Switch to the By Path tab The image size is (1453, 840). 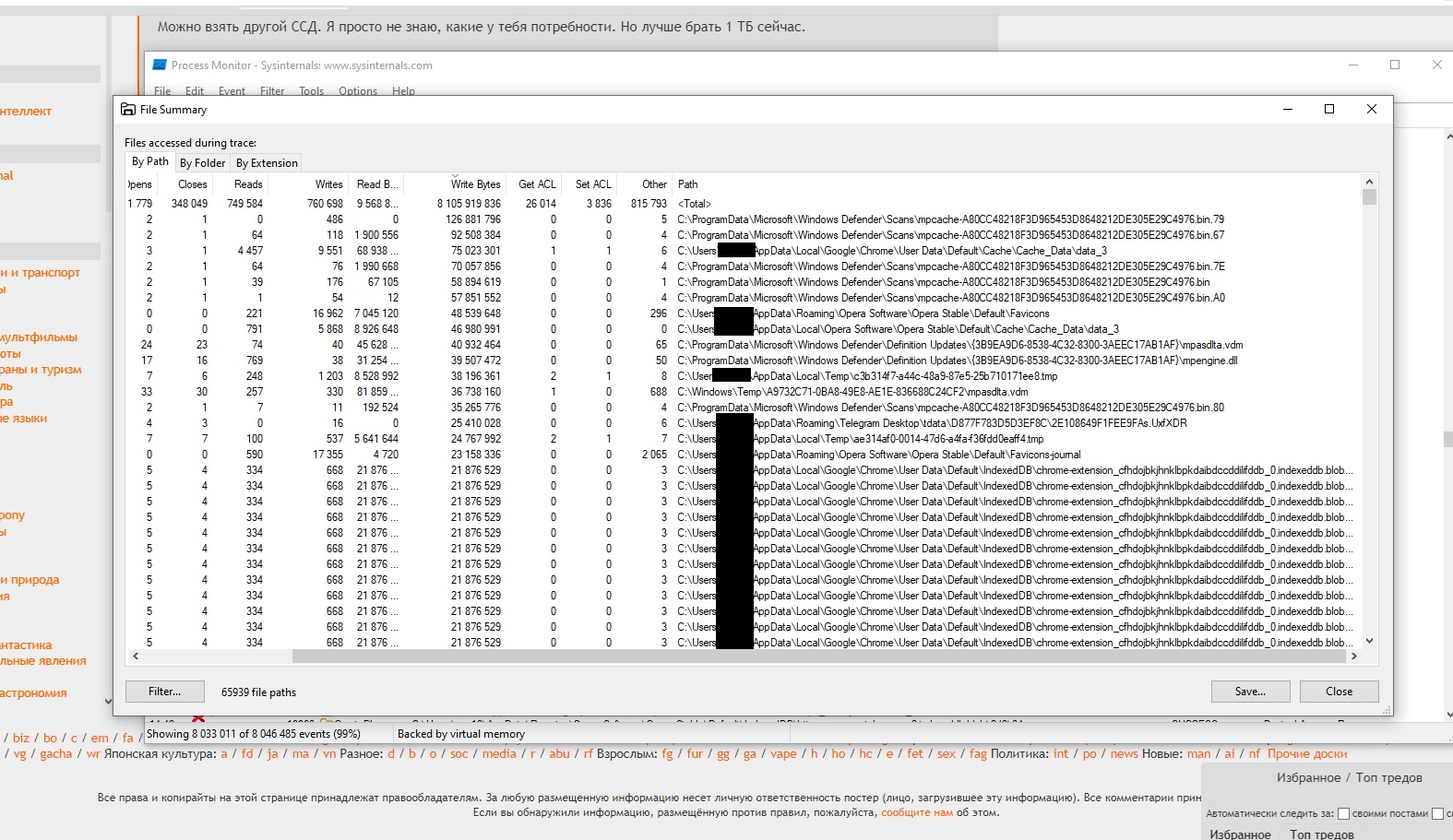point(150,161)
